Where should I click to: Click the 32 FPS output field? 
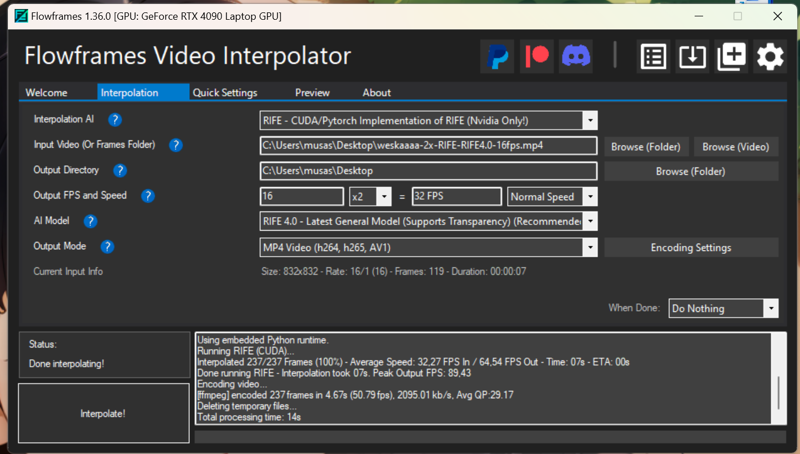(x=456, y=196)
